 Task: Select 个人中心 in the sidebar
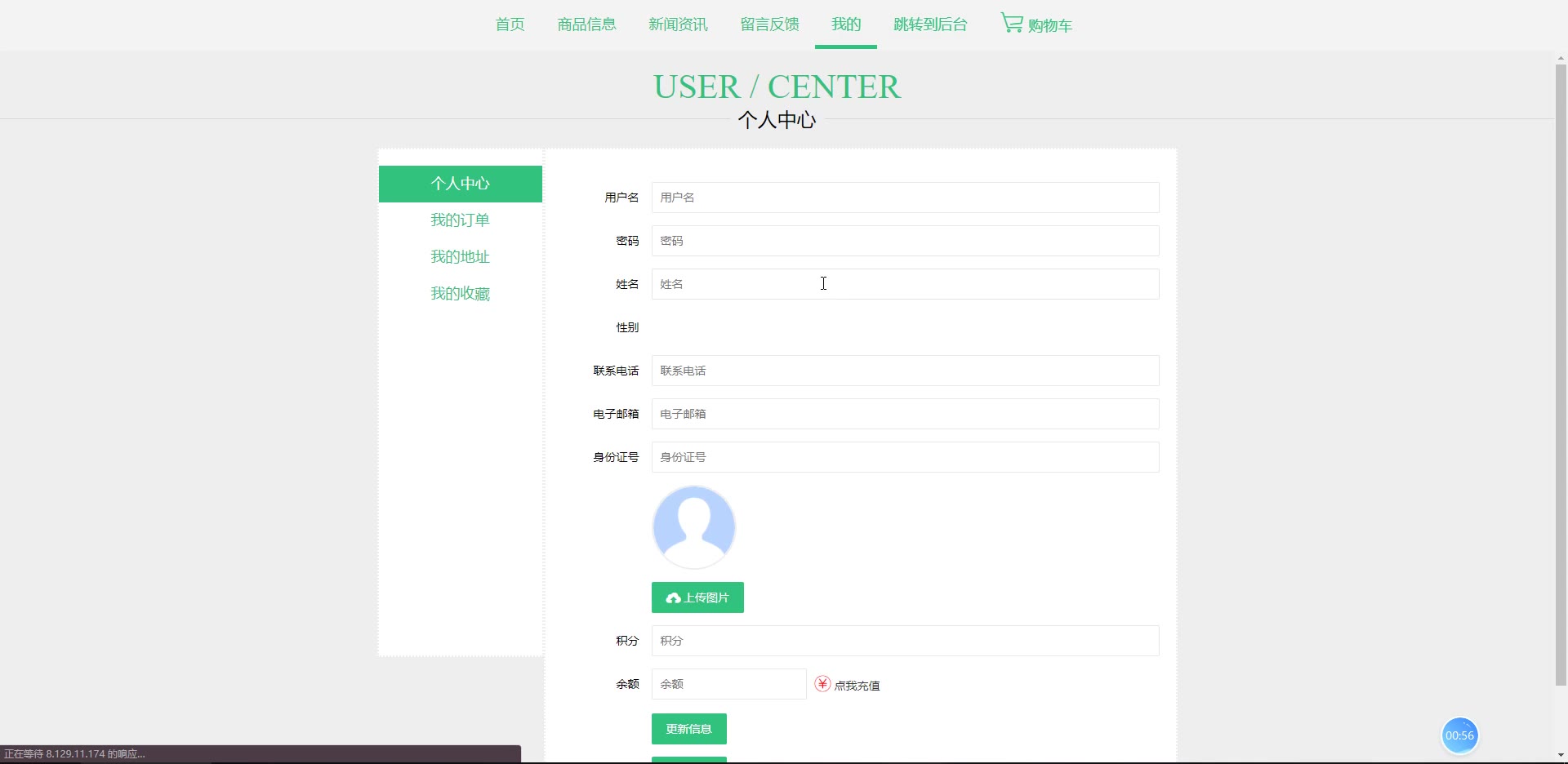point(461,184)
